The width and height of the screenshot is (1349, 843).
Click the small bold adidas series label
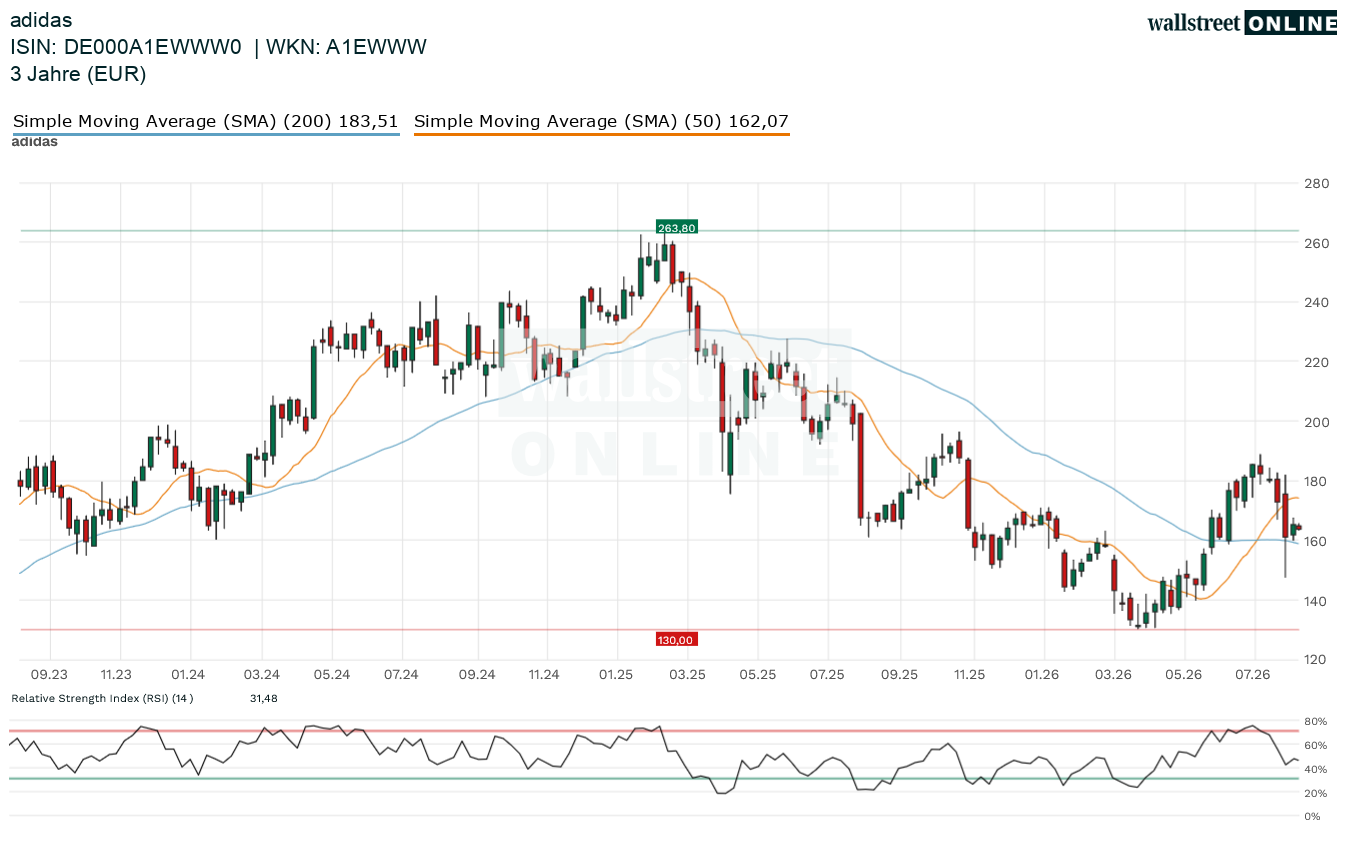click(35, 142)
